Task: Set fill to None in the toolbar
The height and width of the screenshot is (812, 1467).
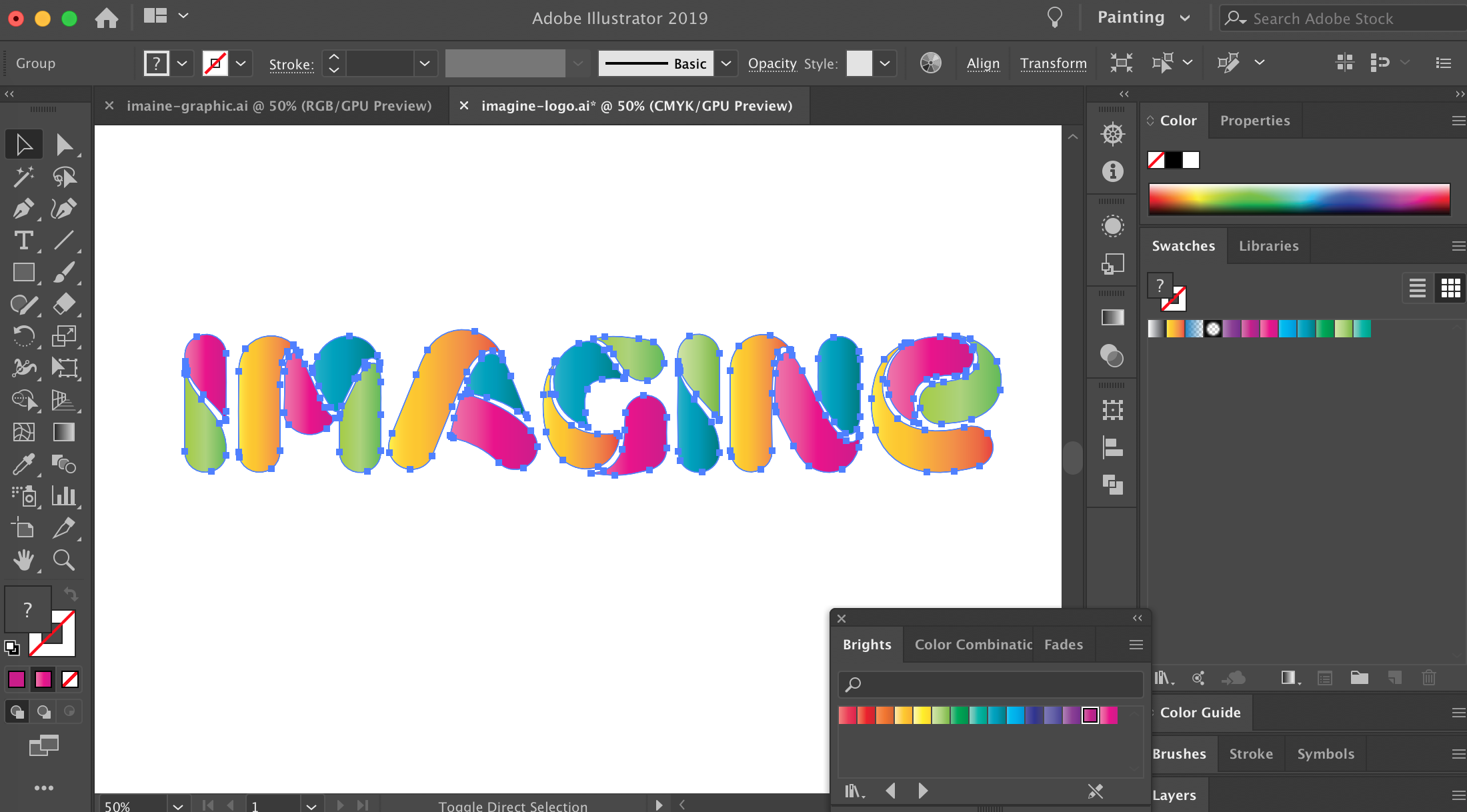Action: [215, 63]
